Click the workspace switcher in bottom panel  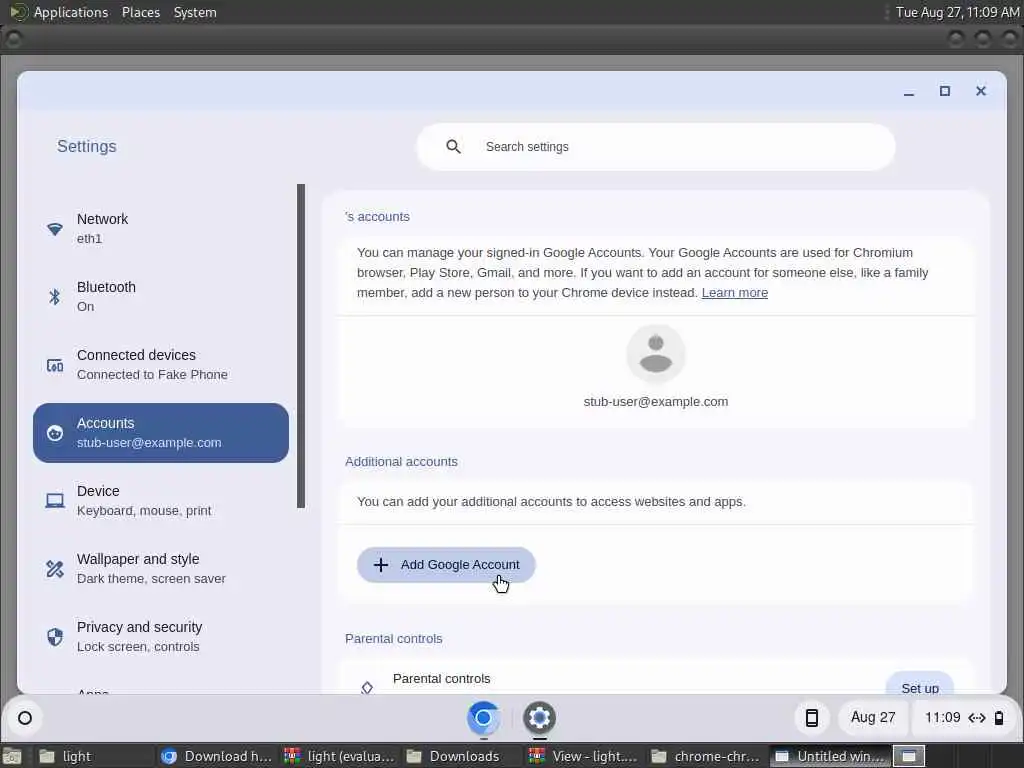pyautogui.click(x=908, y=756)
